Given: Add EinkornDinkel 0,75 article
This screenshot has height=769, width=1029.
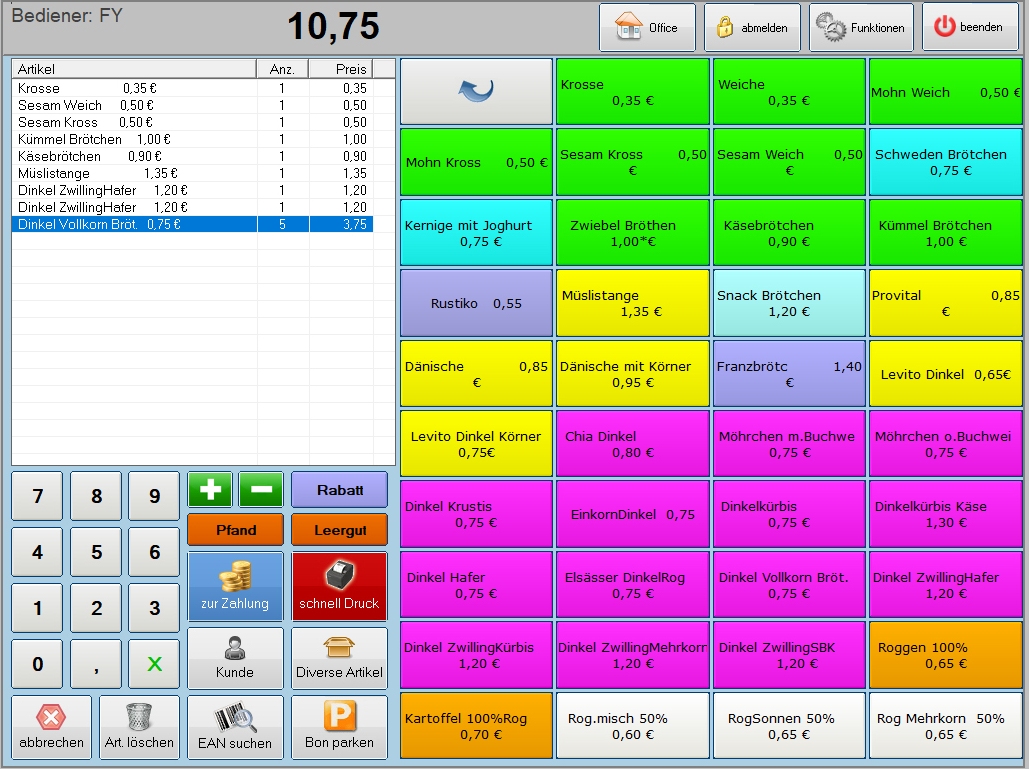Looking at the screenshot, I should coord(633,514).
